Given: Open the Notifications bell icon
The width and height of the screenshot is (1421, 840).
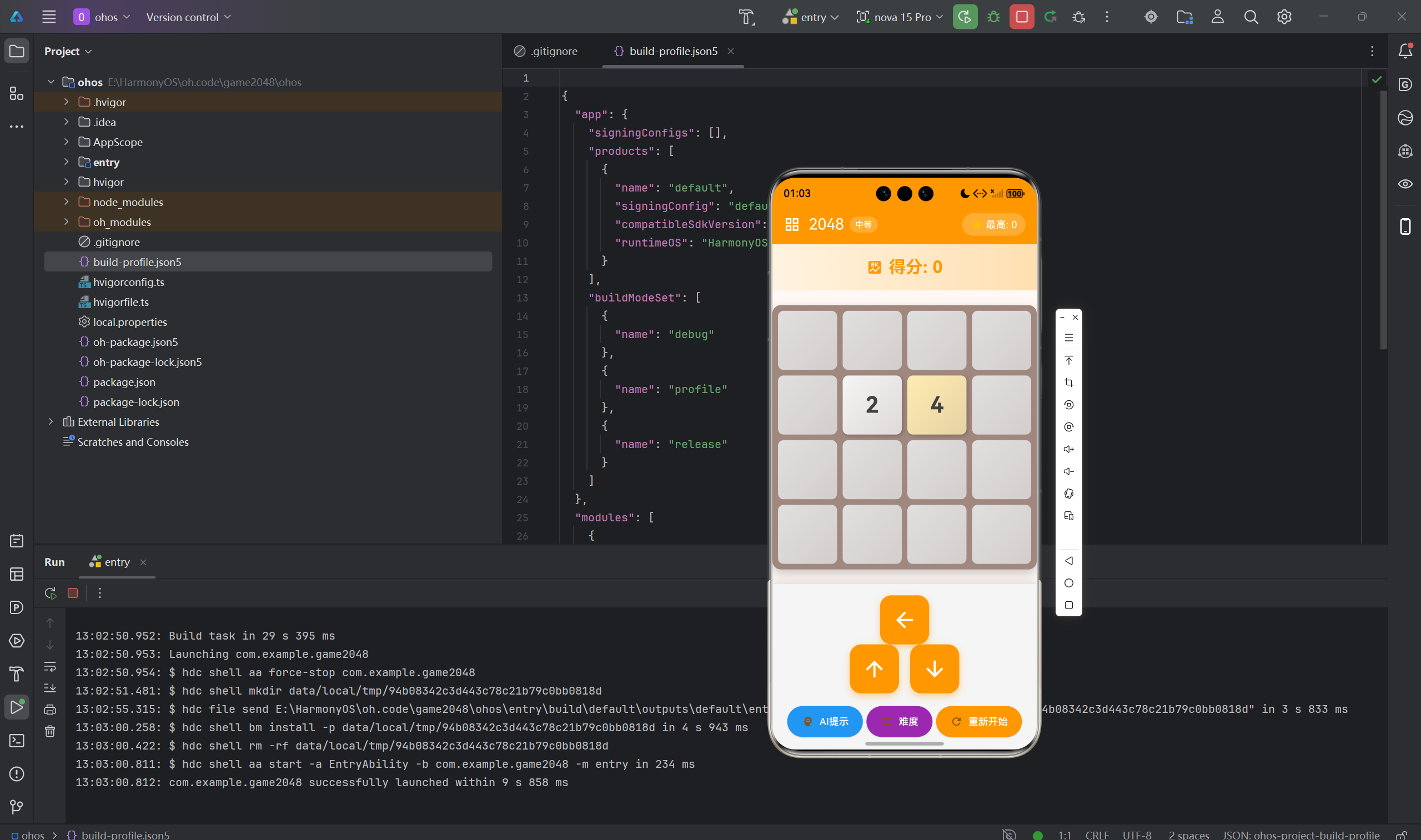Looking at the screenshot, I should click(x=1405, y=51).
